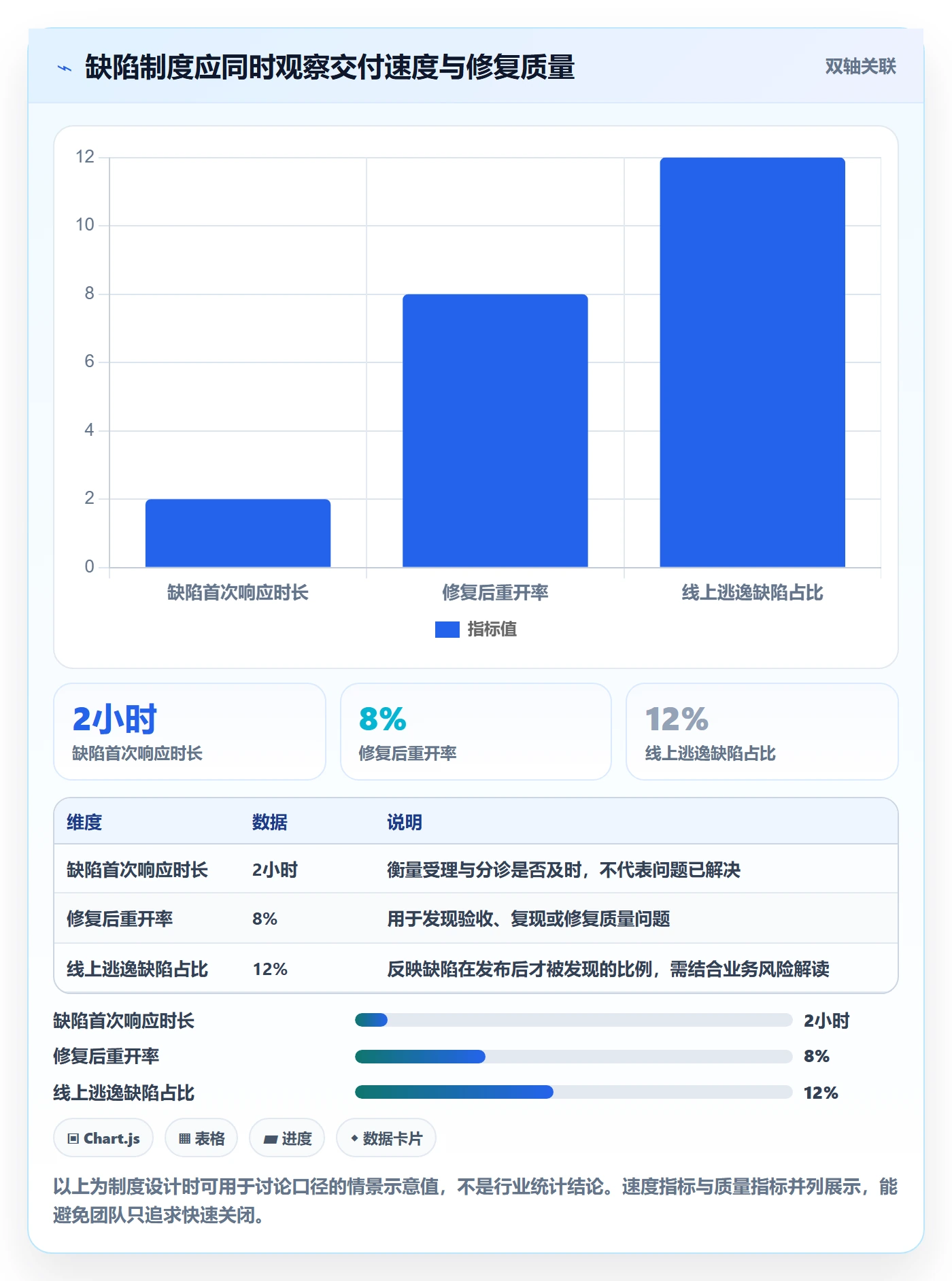This screenshot has height=1281, width=952.
Task: Toggle the 指标值 legend color swatch
Action: (447, 630)
